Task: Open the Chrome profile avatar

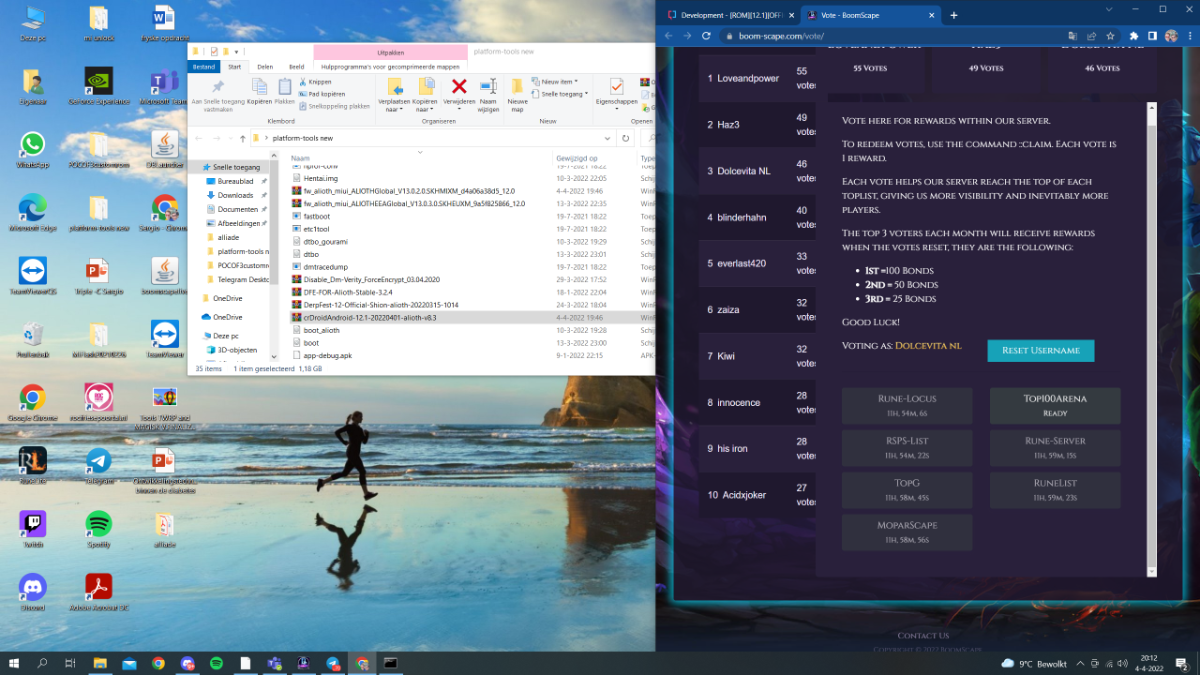Action: click(1171, 35)
